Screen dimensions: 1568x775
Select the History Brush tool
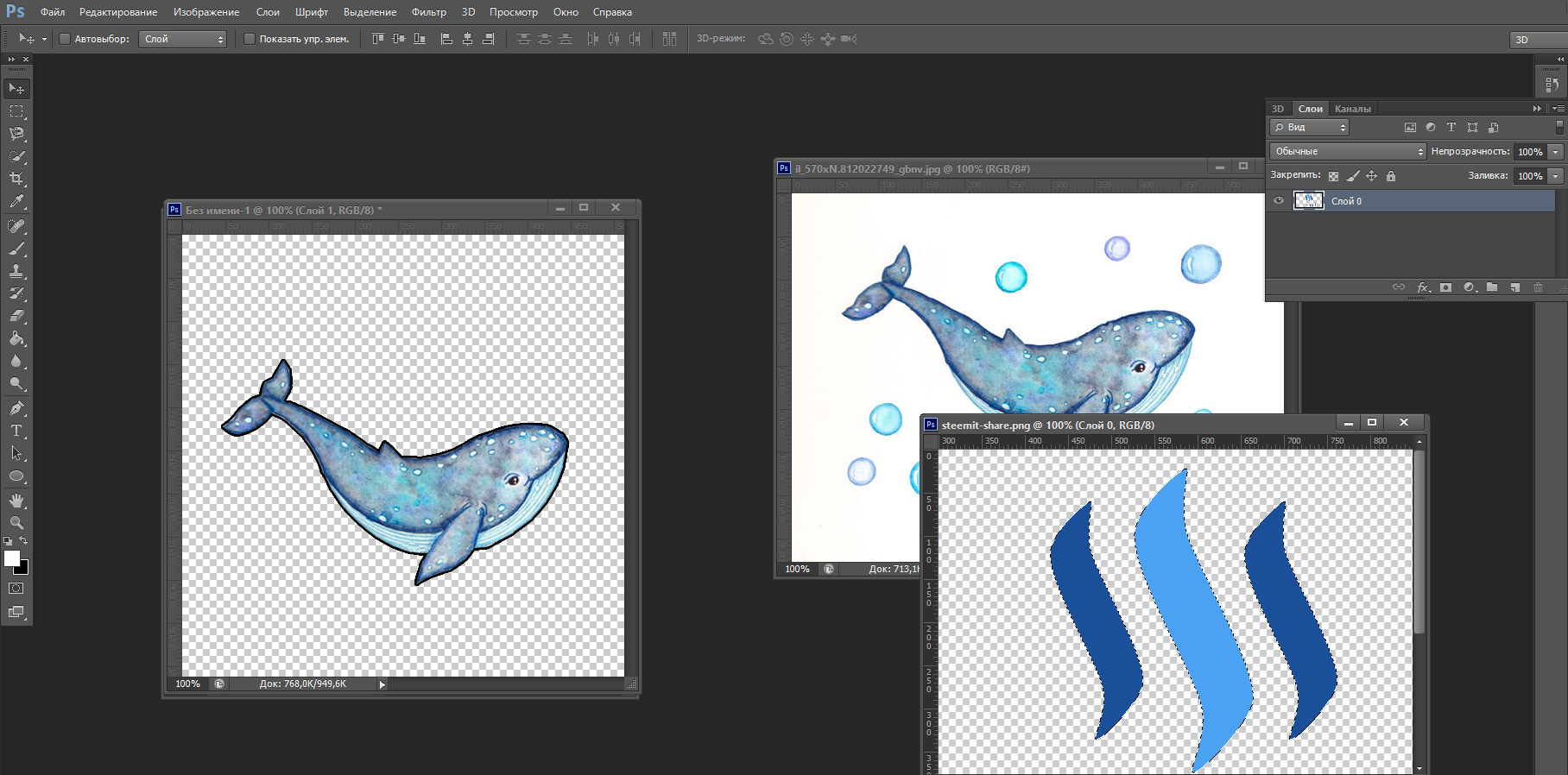[x=16, y=293]
